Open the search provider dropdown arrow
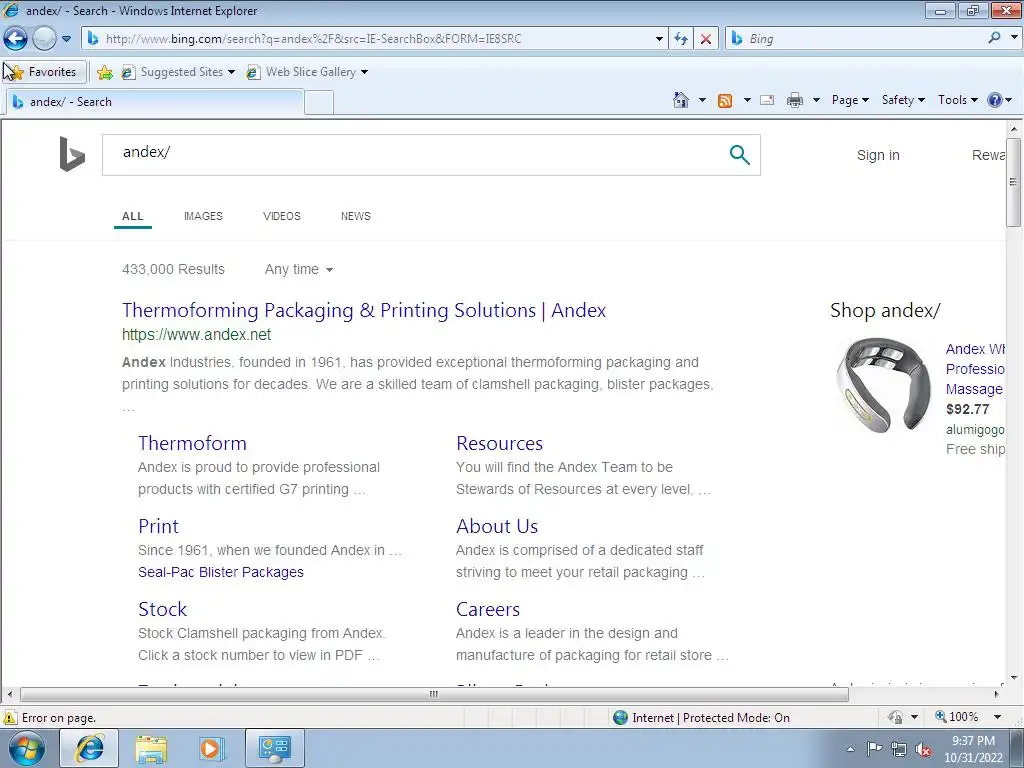This screenshot has width=1024, height=768. 1014,38
